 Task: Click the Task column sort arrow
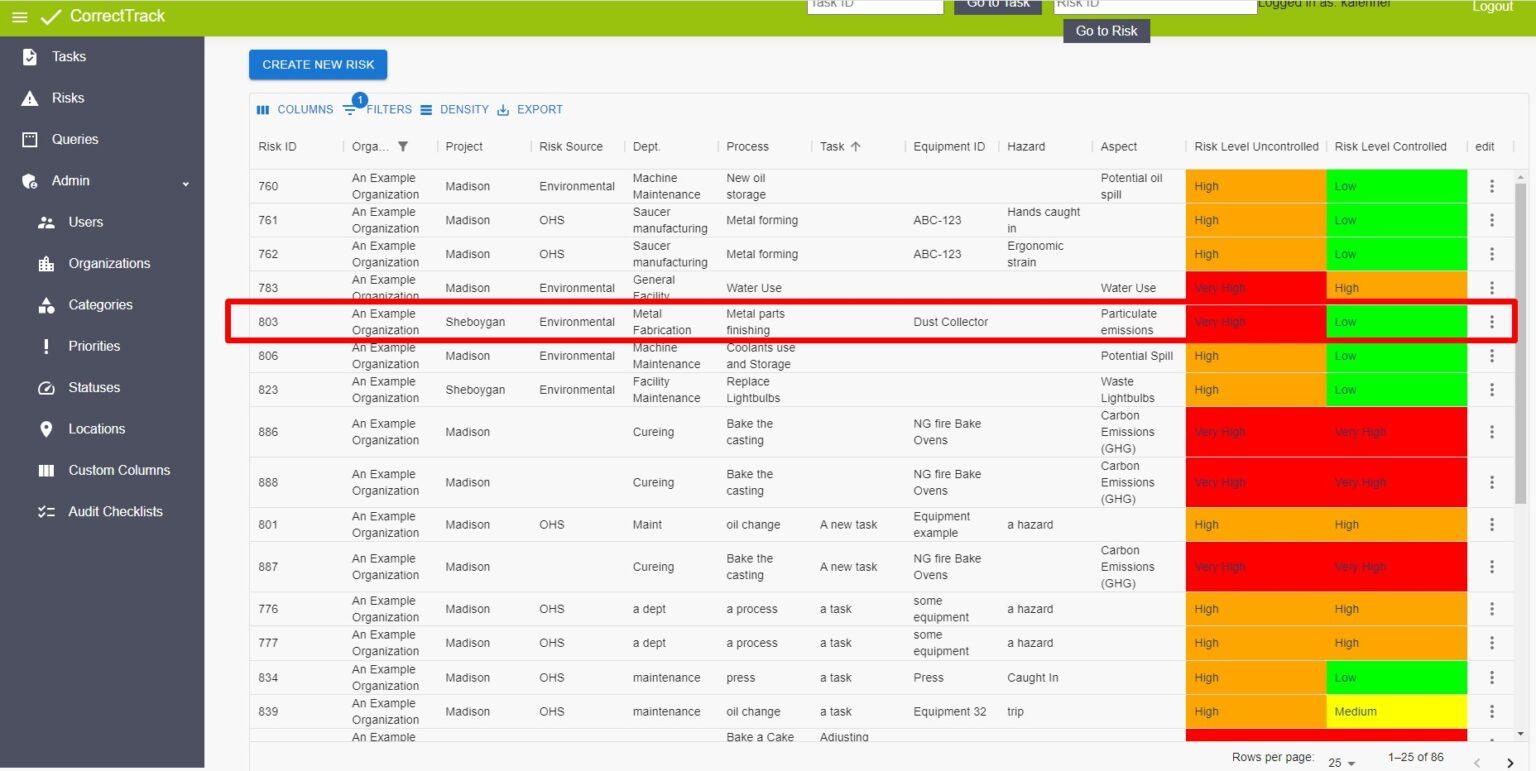point(855,147)
